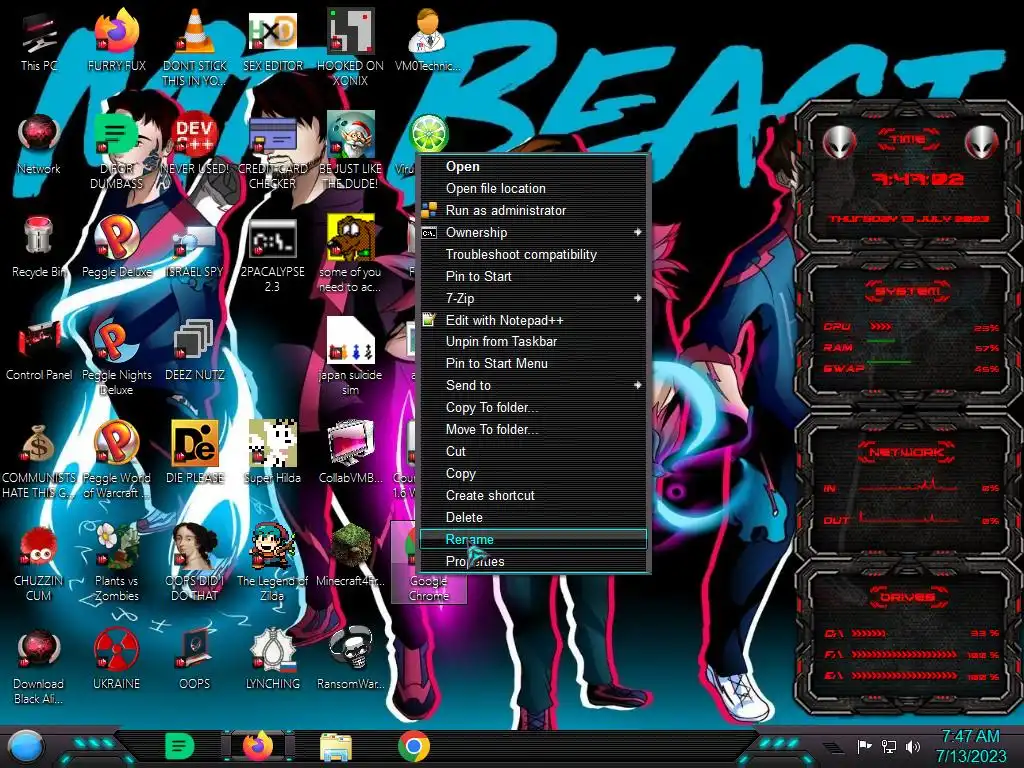
Task: Select the Super Hilda icon
Action: coord(273,453)
